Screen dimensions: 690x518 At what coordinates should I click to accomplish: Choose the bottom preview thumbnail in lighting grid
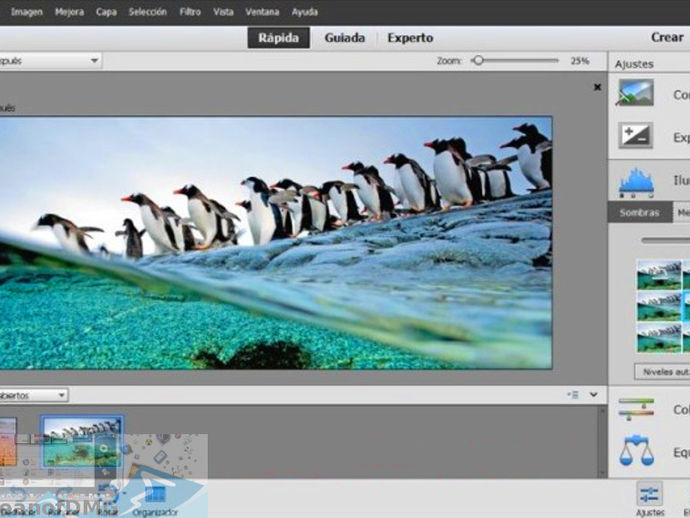[x=659, y=338]
